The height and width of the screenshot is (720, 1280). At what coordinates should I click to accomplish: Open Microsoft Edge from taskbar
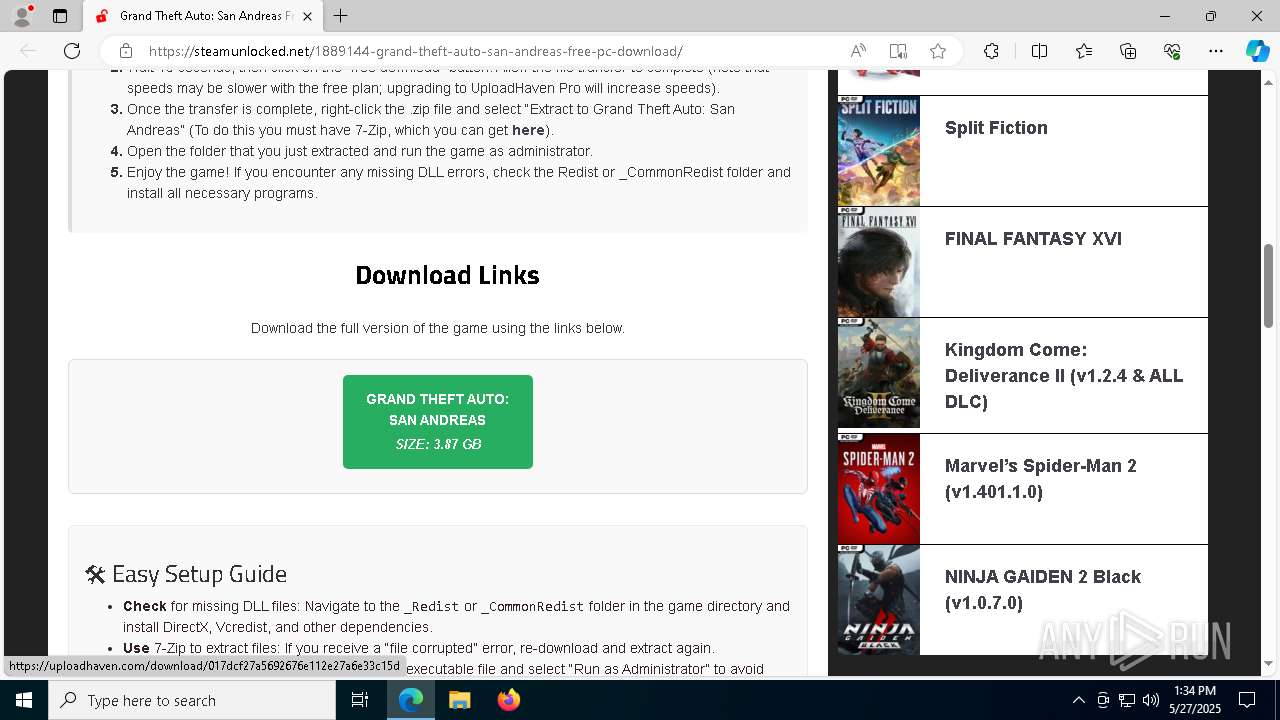[411, 700]
